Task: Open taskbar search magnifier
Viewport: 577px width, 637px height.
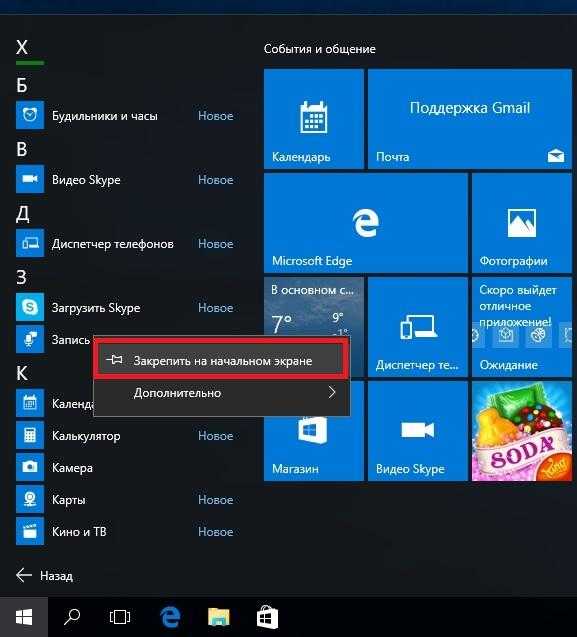Action: click(x=72, y=617)
